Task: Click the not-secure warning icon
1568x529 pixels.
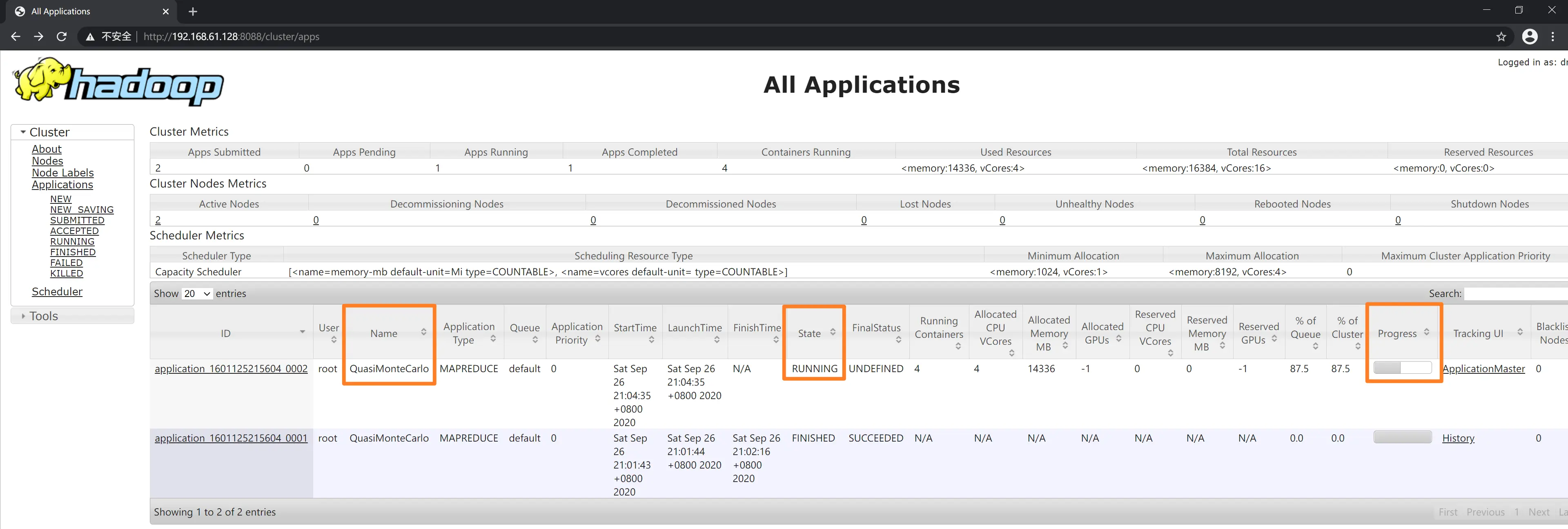Action: (90, 36)
